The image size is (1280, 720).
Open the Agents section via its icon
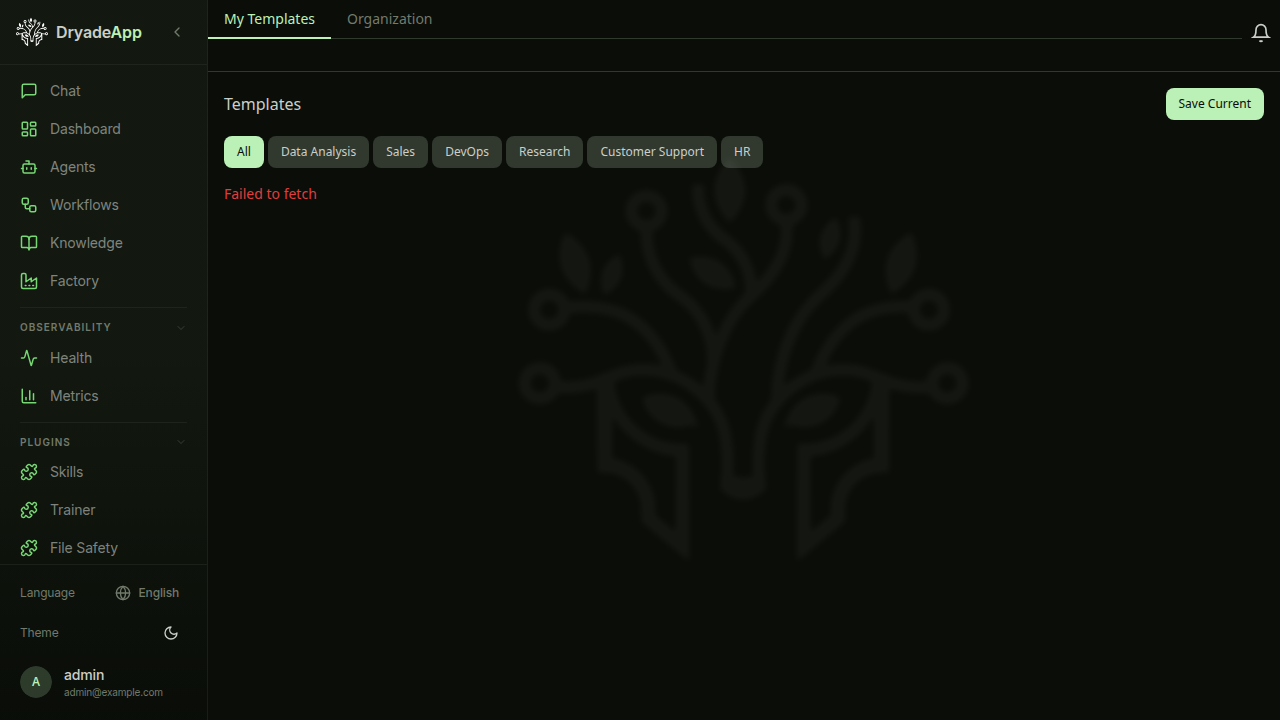(x=30, y=166)
